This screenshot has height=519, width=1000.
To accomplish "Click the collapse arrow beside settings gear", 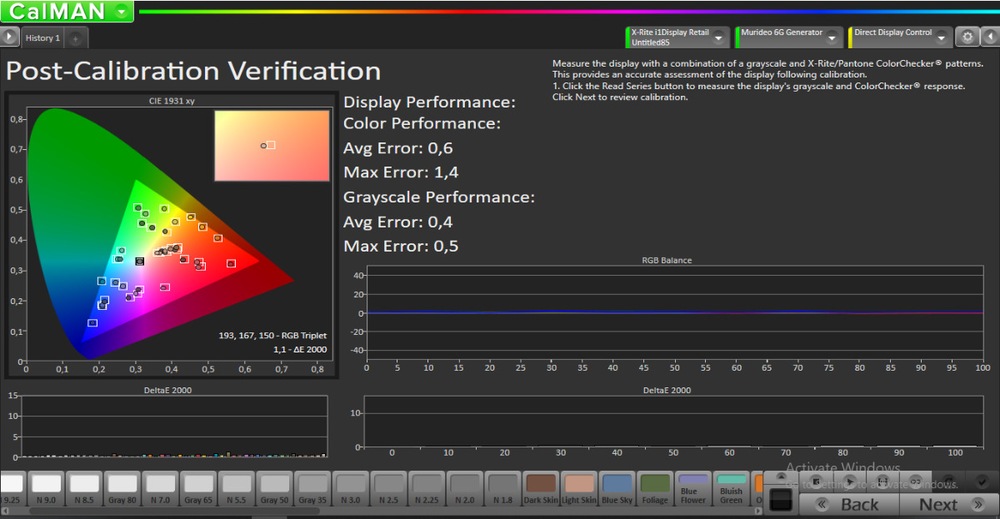I will point(989,37).
